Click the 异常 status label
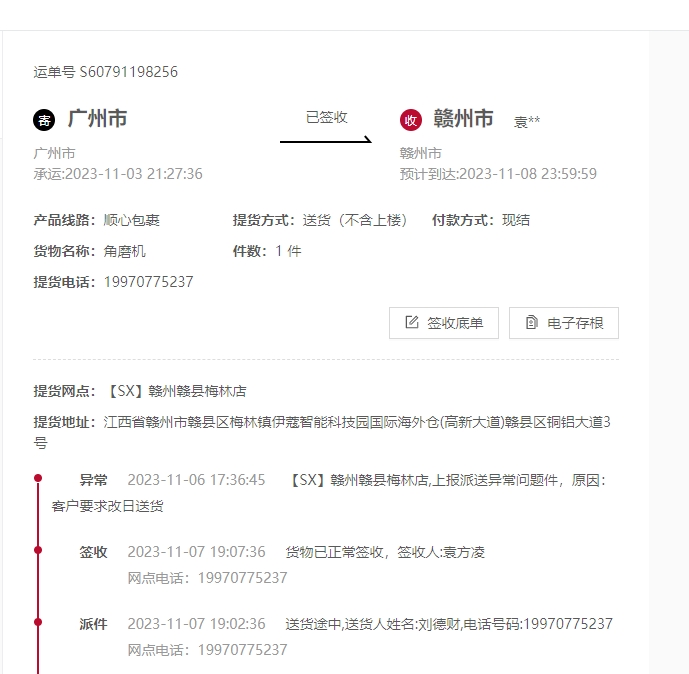This screenshot has height=674, width=689. (93, 480)
